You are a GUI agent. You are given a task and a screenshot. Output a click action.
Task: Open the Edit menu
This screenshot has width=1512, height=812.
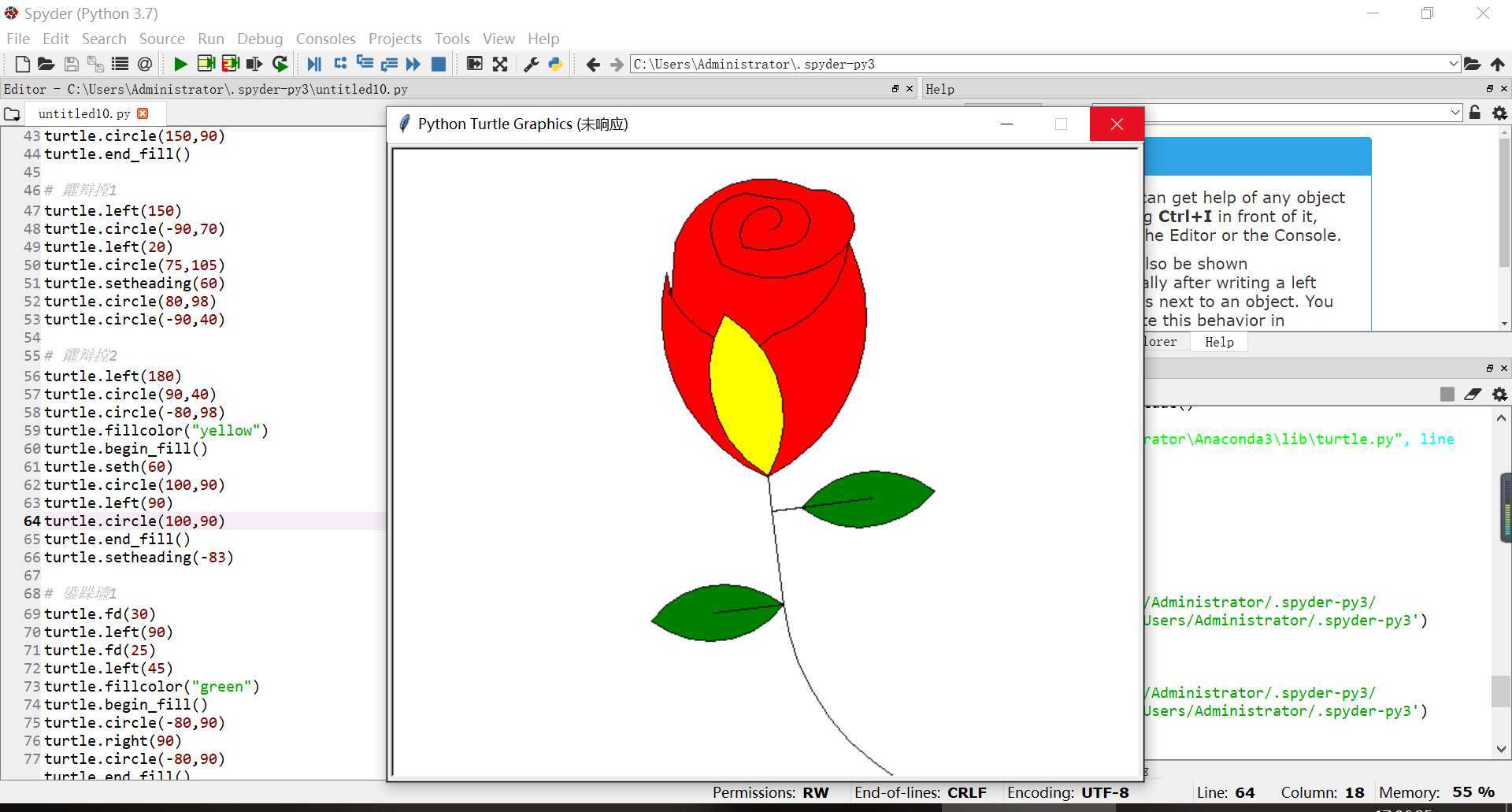tap(56, 39)
